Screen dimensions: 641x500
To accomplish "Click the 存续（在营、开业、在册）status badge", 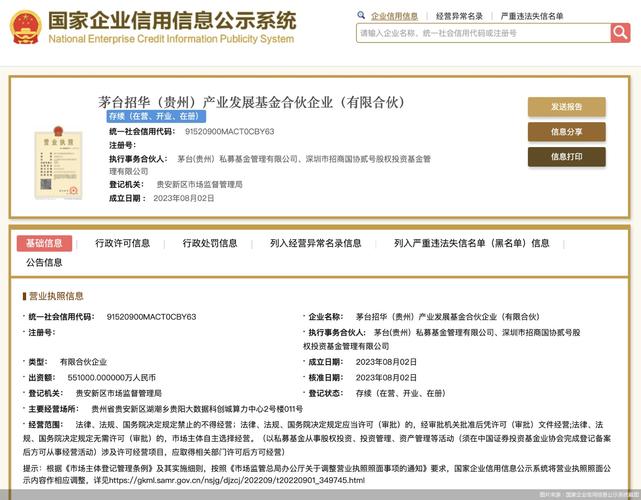I will (x=149, y=117).
